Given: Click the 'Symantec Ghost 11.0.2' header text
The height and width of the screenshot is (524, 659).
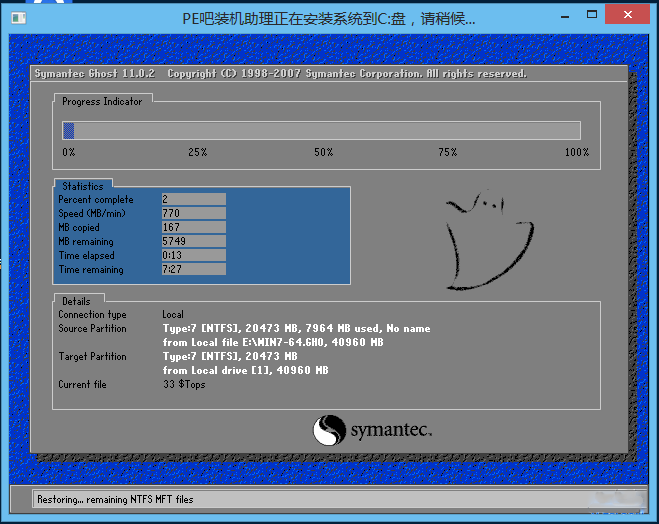Looking at the screenshot, I should (95, 74).
